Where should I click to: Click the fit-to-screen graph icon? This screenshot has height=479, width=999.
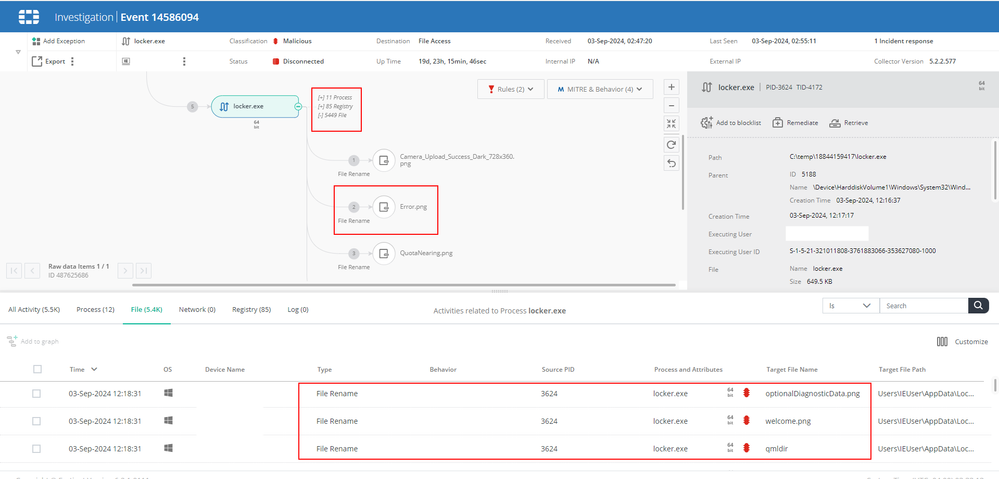pos(671,124)
